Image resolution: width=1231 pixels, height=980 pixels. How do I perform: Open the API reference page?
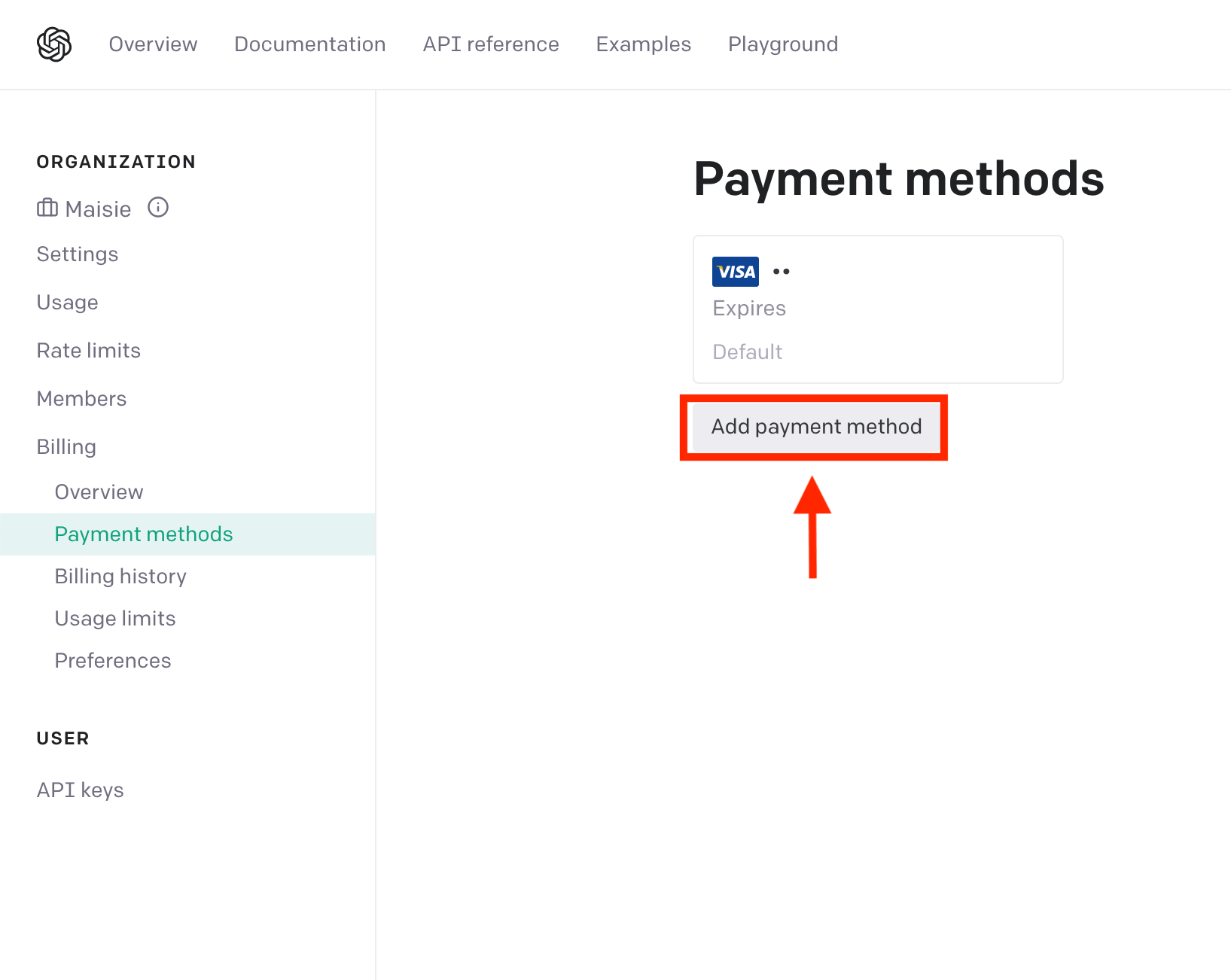491,44
